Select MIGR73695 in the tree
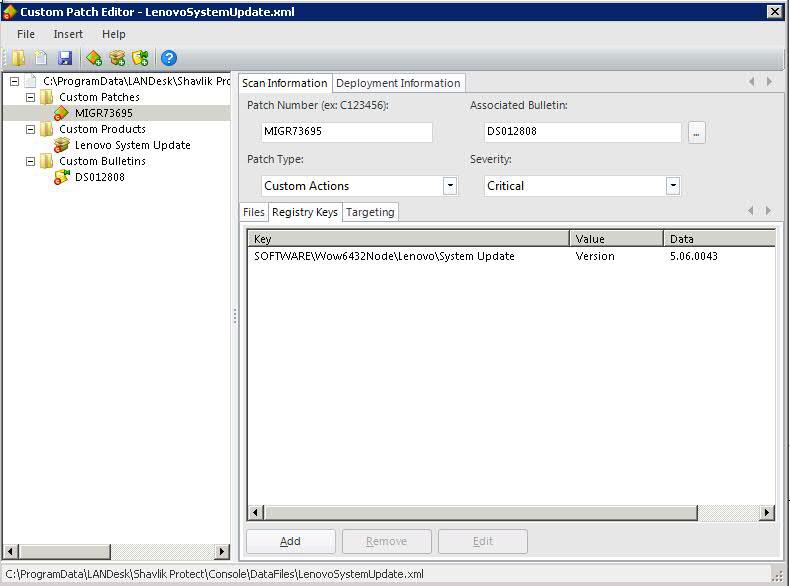Image resolution: width=790 pixels, height=586 pixels. click(x=104, y=113)
